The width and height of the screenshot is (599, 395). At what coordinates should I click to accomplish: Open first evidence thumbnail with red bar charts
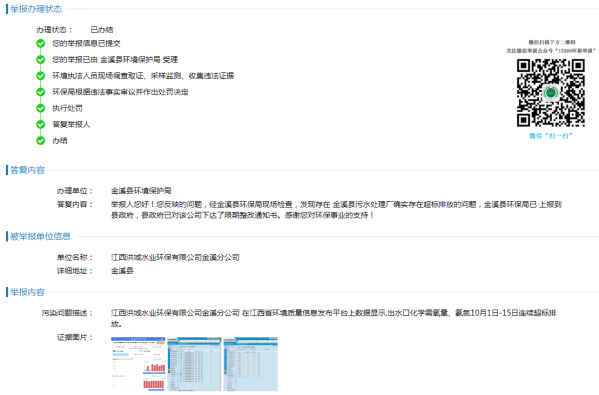pos(138,364)
